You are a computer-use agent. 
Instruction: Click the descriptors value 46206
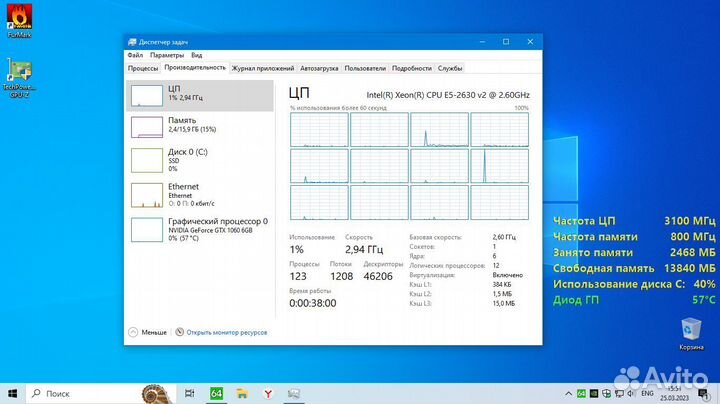point(378,276)
